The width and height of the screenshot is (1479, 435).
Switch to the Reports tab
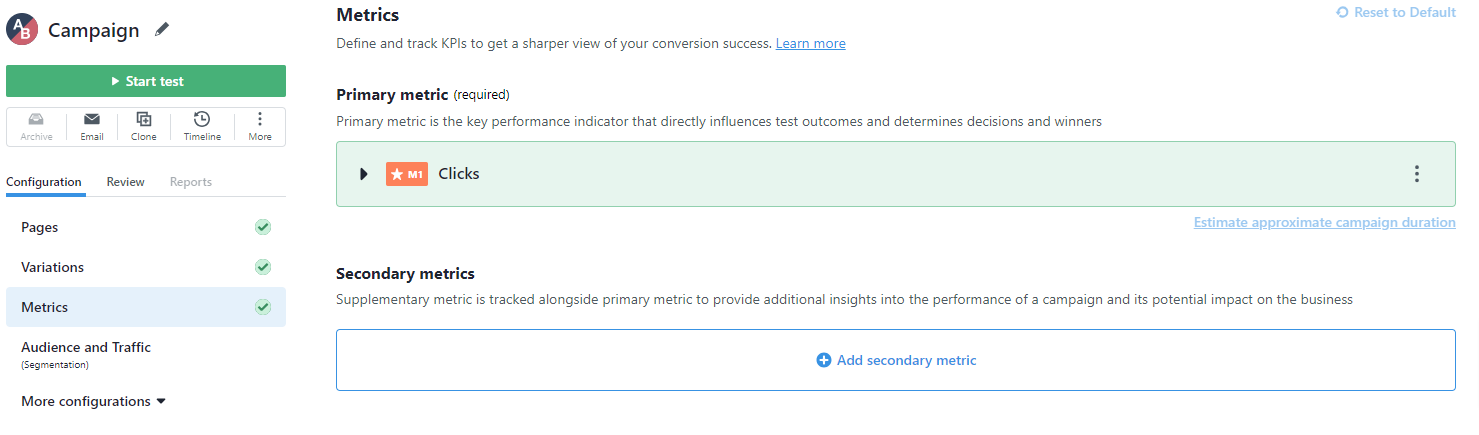(191, 182)
